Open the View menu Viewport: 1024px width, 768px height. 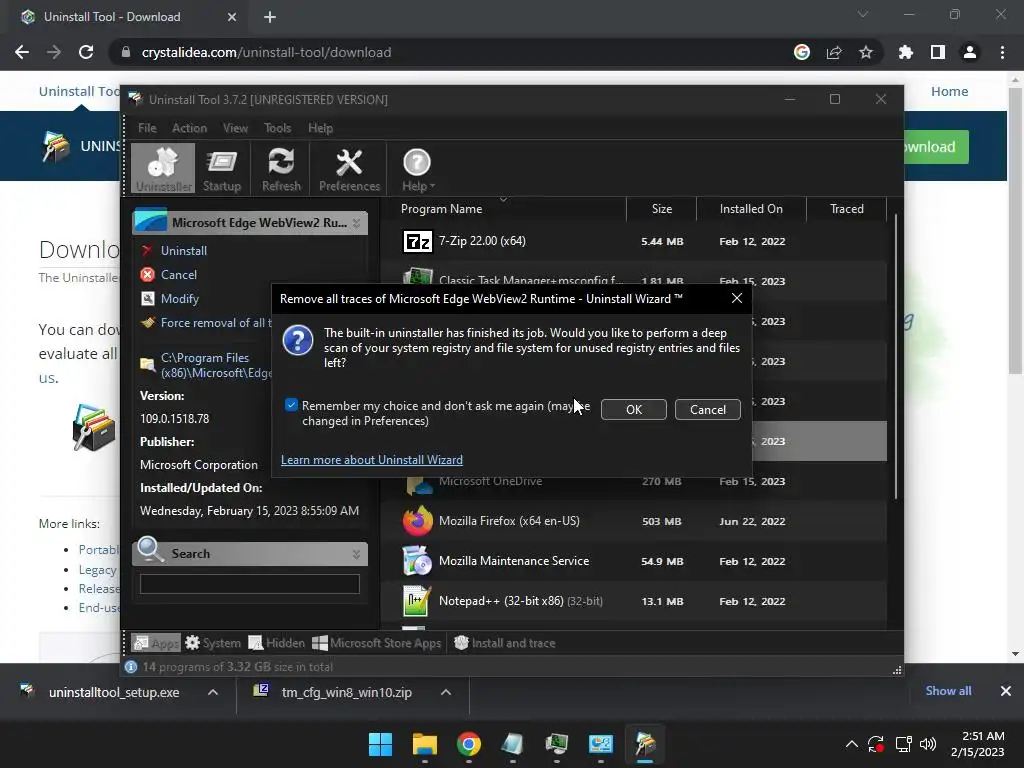tap(235, 128)
